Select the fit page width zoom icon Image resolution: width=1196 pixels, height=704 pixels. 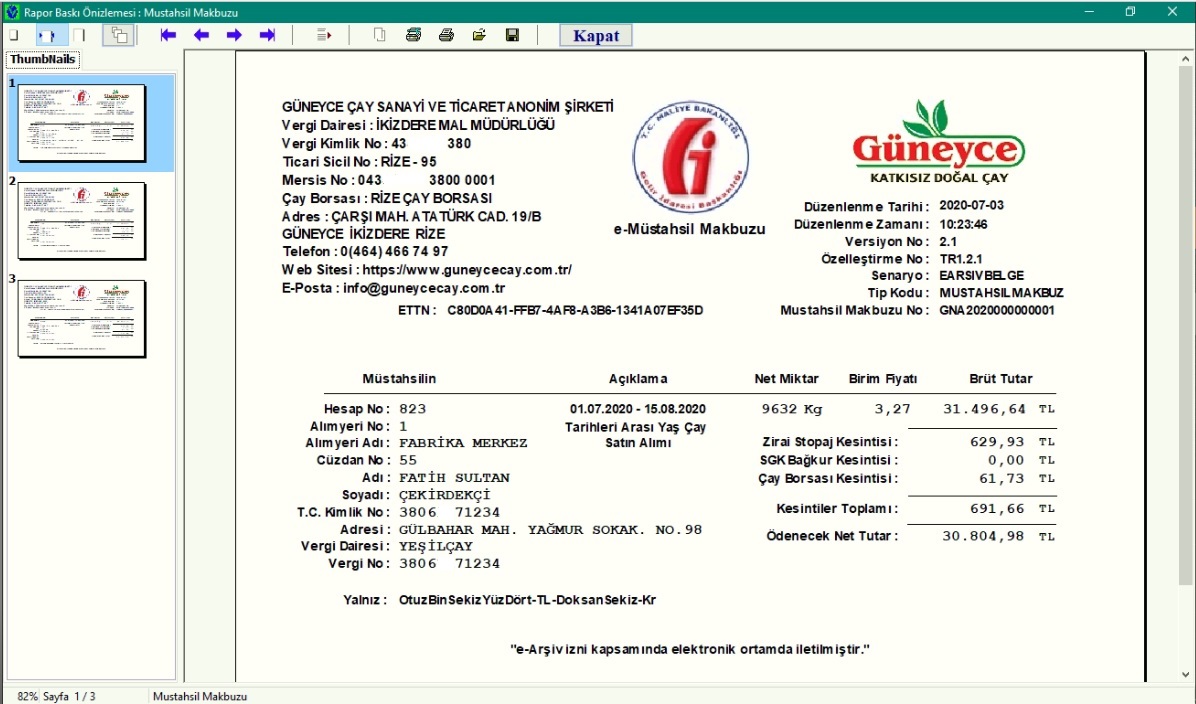[x=47, y=35]
